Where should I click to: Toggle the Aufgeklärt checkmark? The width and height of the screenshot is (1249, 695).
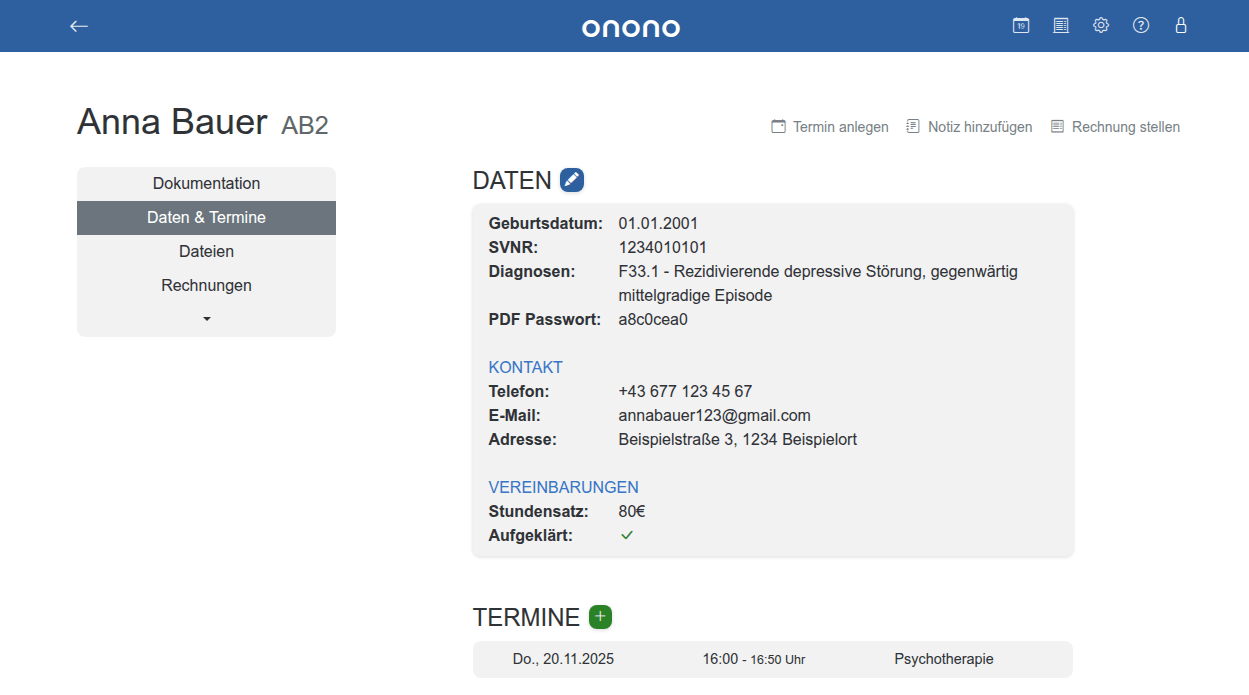click(x=627, y=535)
